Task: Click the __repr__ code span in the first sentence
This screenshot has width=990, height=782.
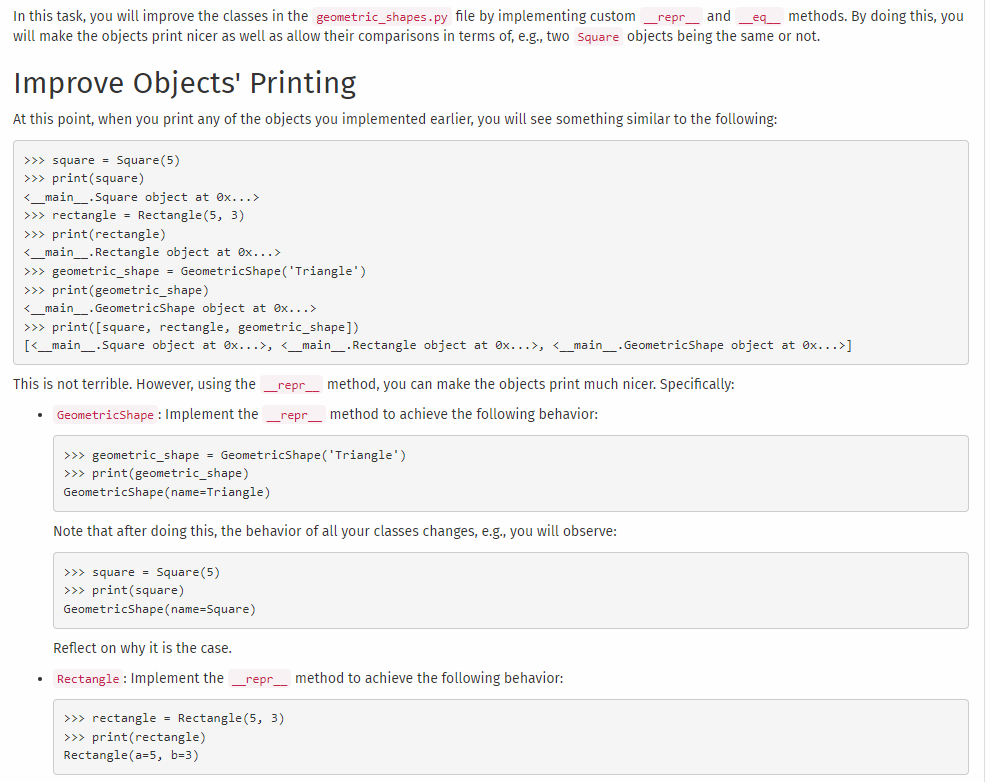Action: 670,16
